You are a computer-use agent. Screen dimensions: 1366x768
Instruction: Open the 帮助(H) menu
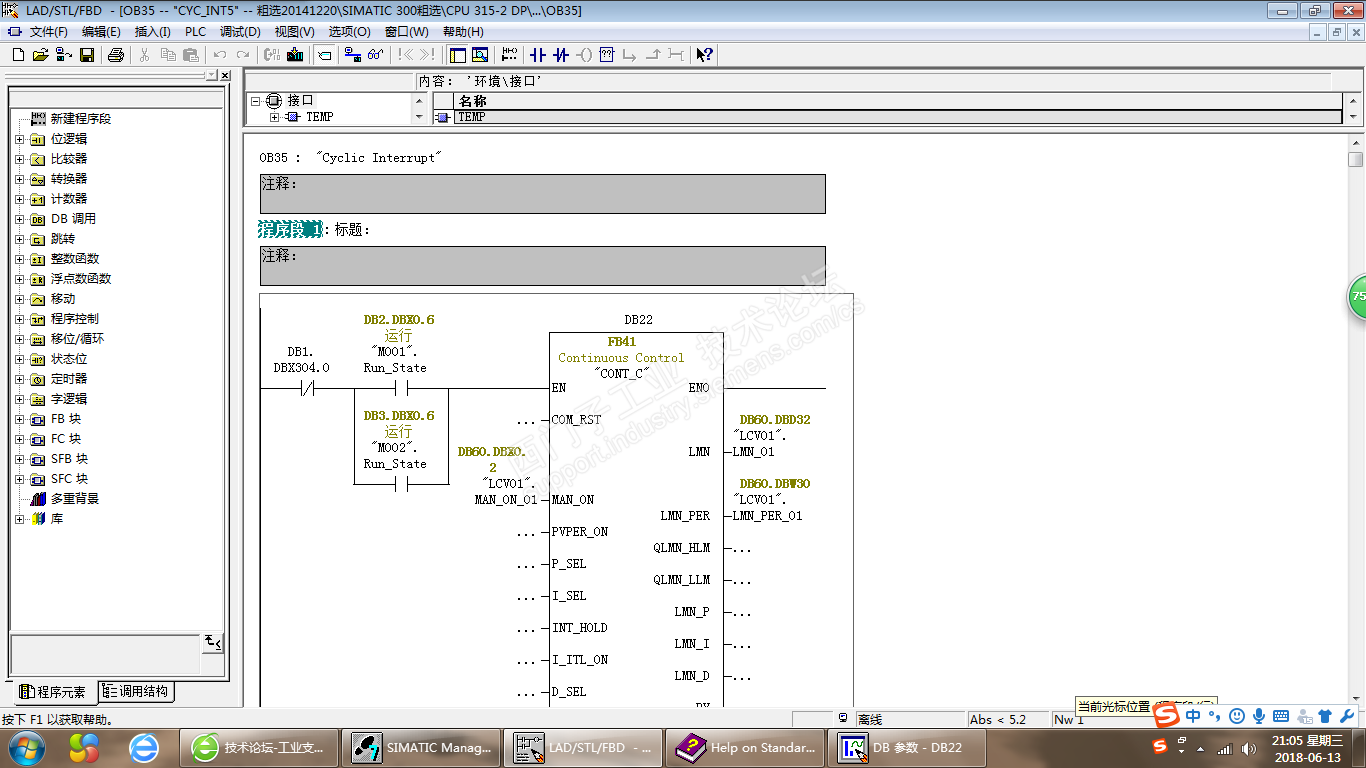coord(463,32)
